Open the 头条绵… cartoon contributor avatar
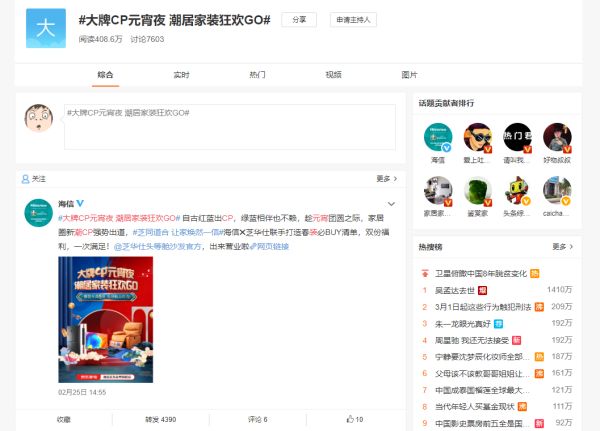 point(517,191)
